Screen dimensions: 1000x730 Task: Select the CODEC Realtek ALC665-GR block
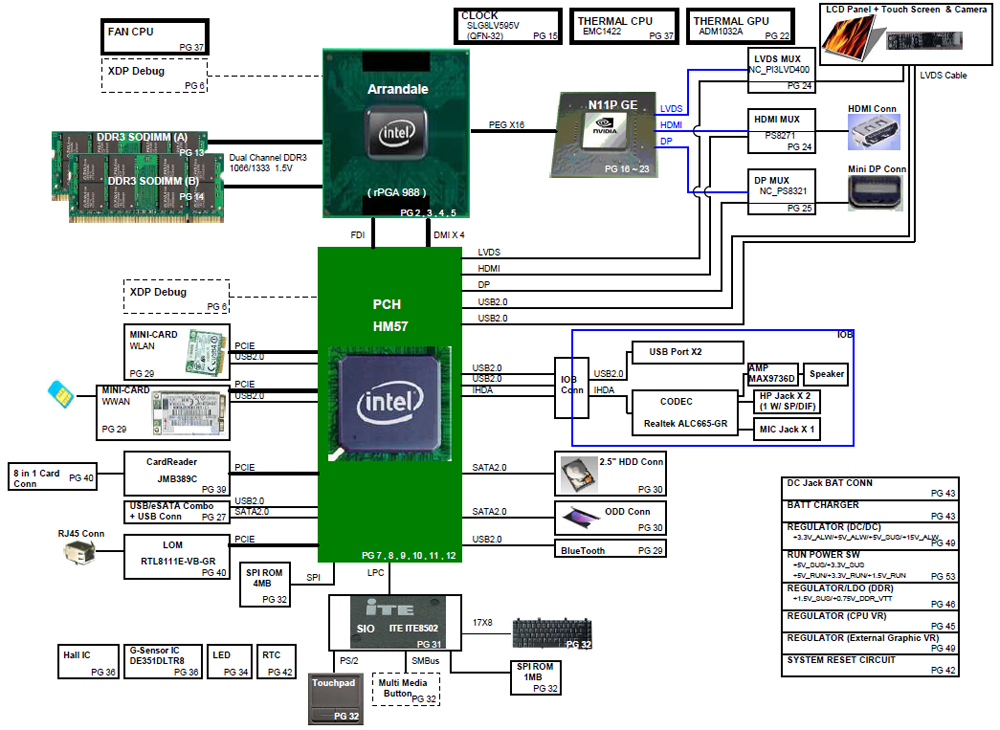click(x=685, y=412)
